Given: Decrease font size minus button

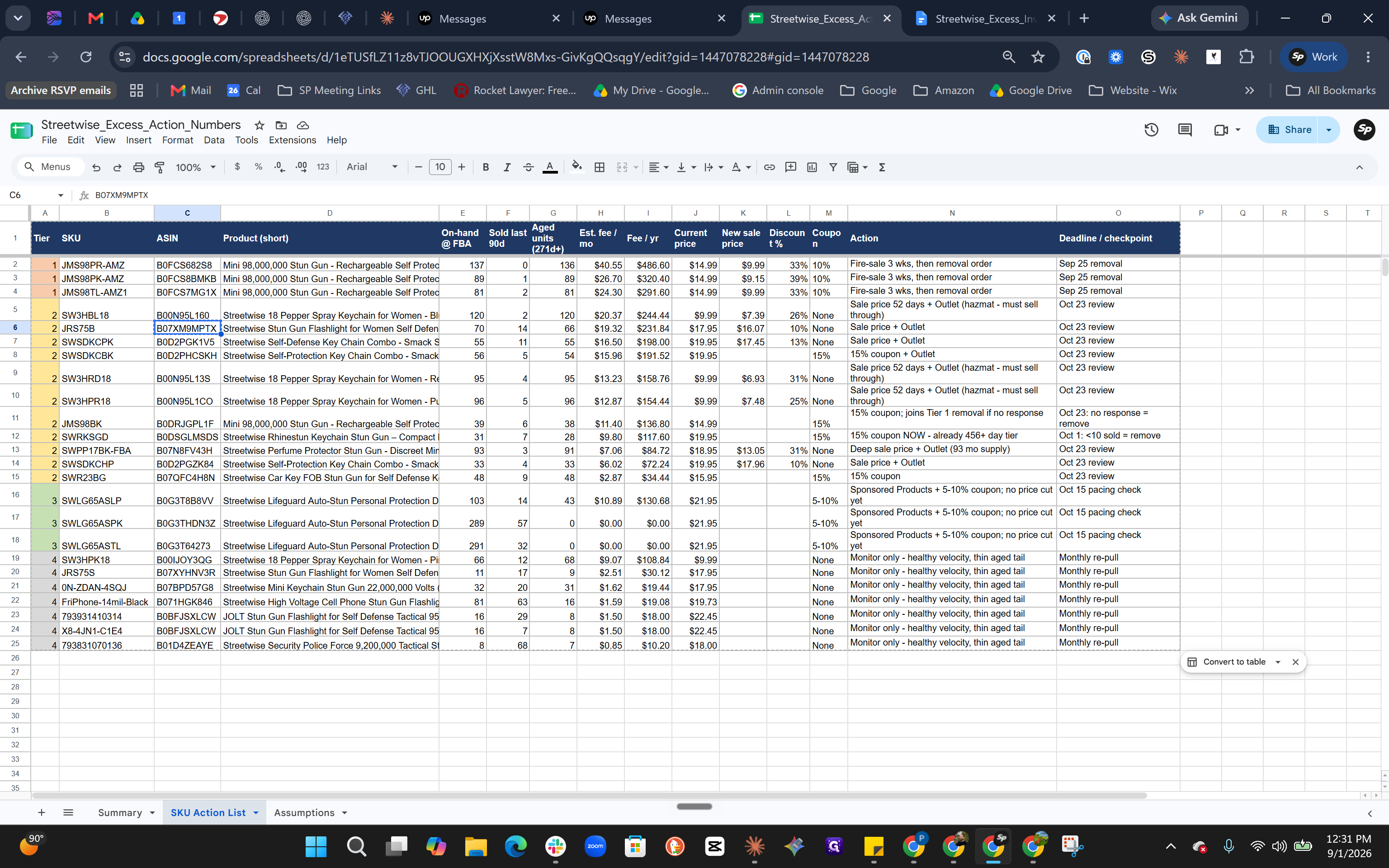Looking at the screenshot, I should pyautogui.click(x=418, y=167).
